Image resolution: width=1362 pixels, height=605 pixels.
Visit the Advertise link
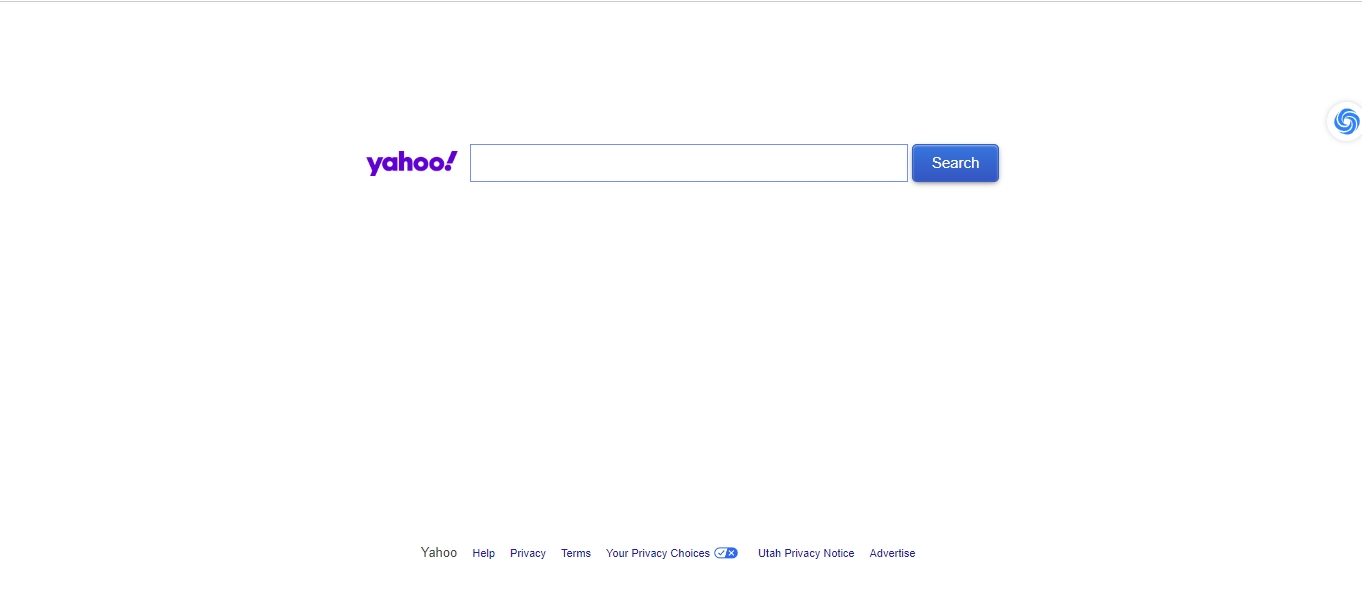[x=892, y=553]
